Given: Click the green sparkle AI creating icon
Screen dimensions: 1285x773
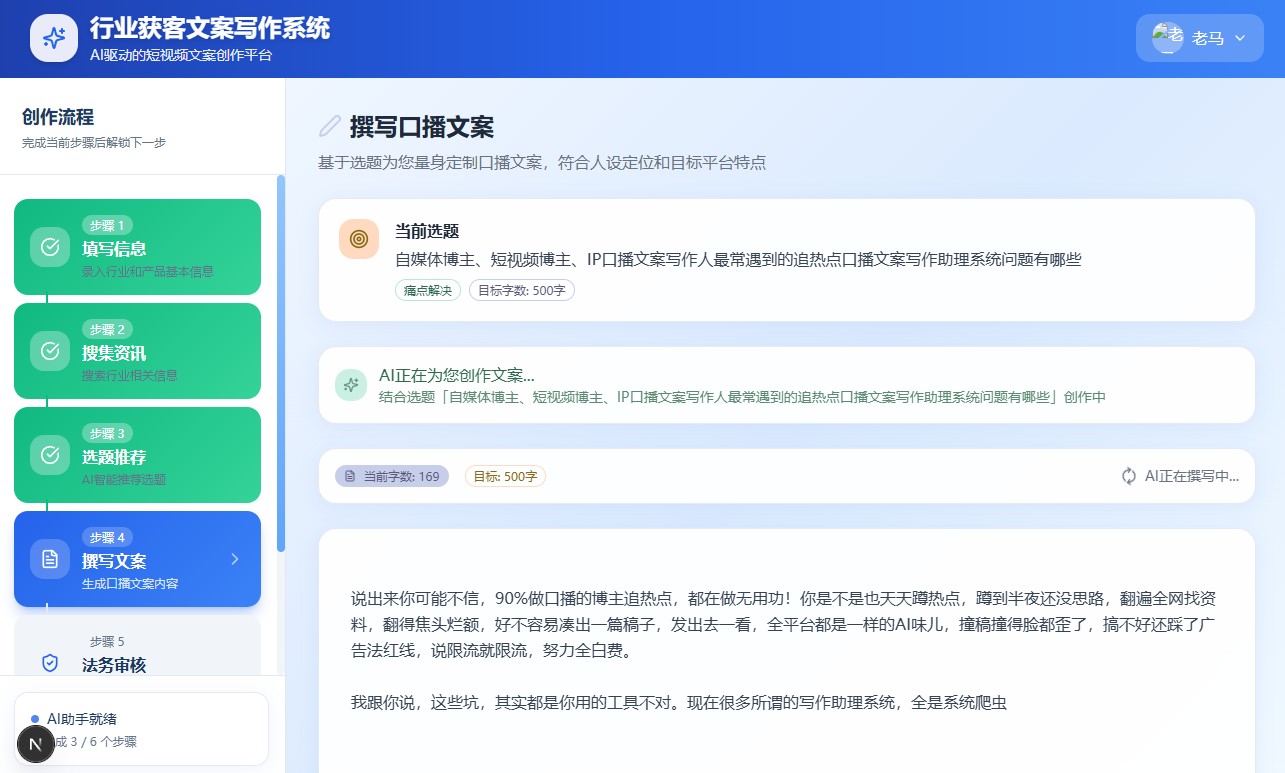Looking at the screenshot, I should click(x=351, y=384).
